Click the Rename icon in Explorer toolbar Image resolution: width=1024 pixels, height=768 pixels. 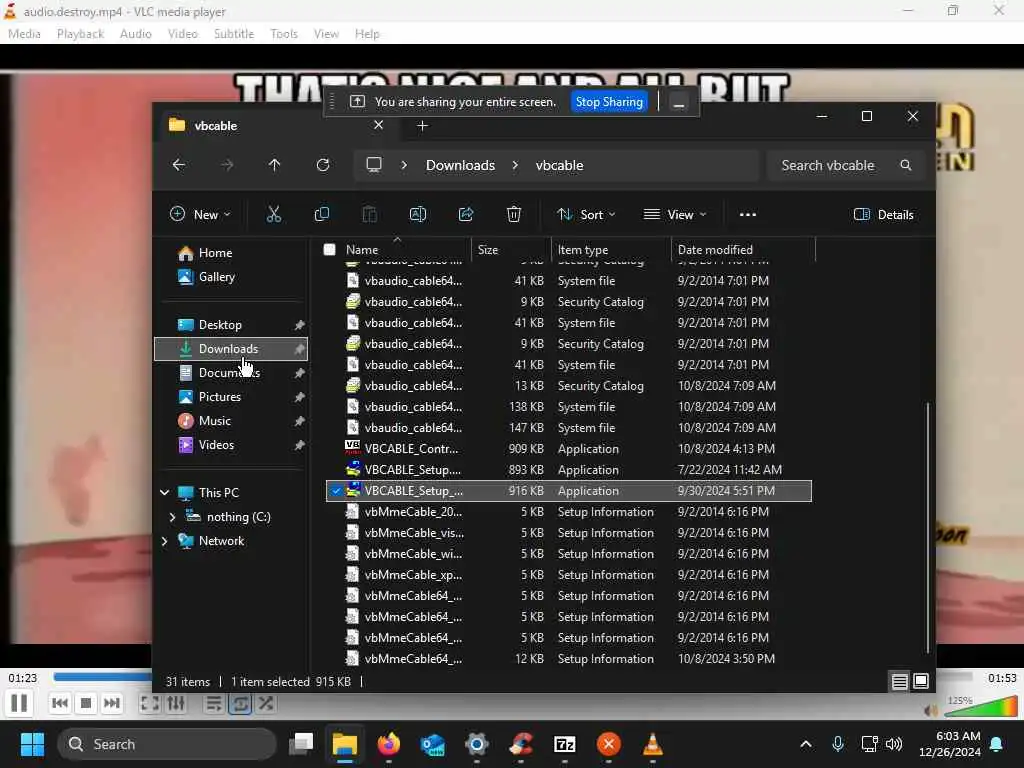418,214
